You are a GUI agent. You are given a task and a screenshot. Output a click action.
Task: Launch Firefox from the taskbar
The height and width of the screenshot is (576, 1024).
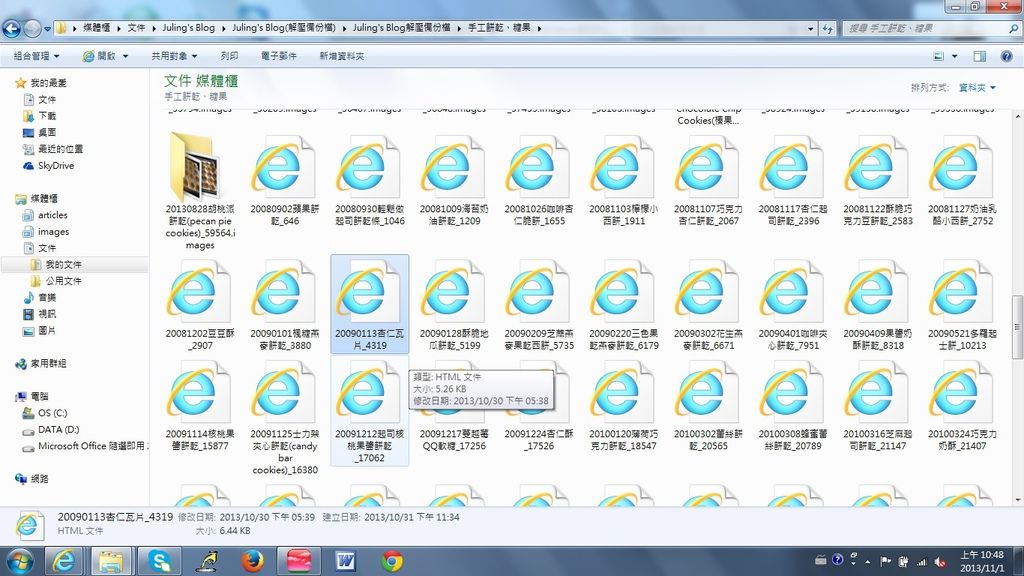click(x=252, y=561)
